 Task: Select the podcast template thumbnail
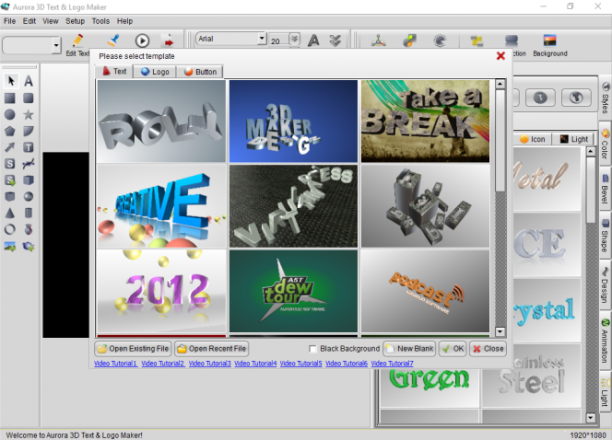(x=425, y=291)
